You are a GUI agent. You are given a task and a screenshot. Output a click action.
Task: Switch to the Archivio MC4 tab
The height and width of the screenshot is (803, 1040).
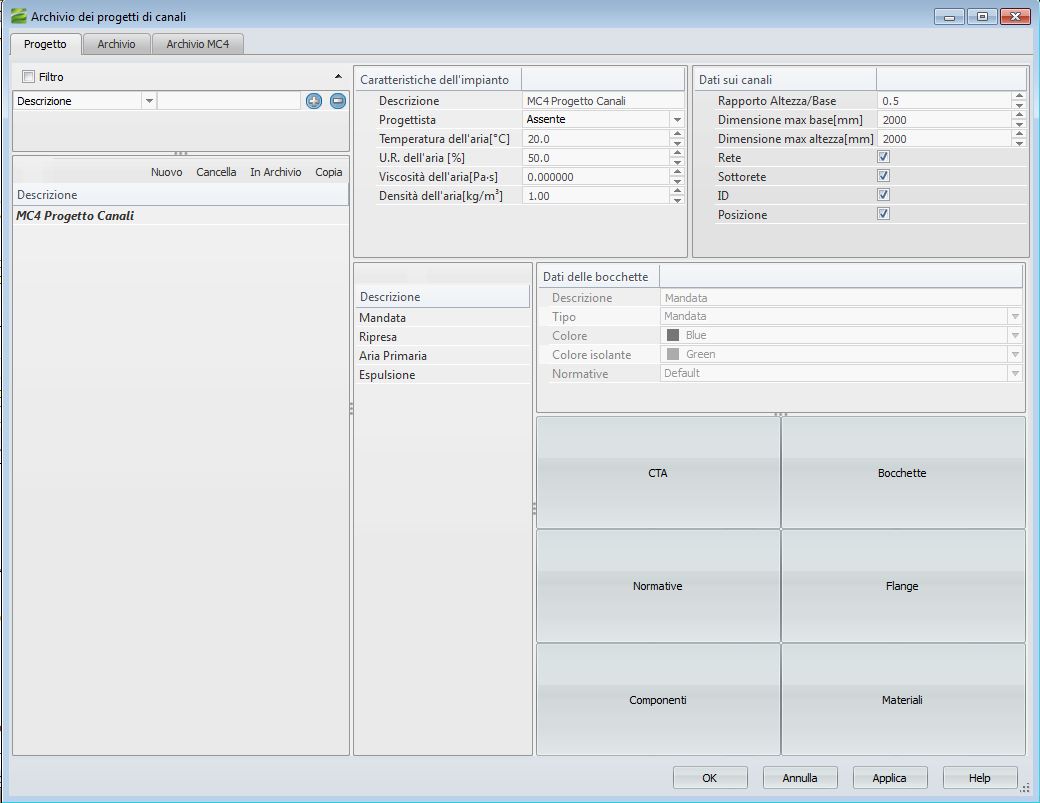pos(198,45)
